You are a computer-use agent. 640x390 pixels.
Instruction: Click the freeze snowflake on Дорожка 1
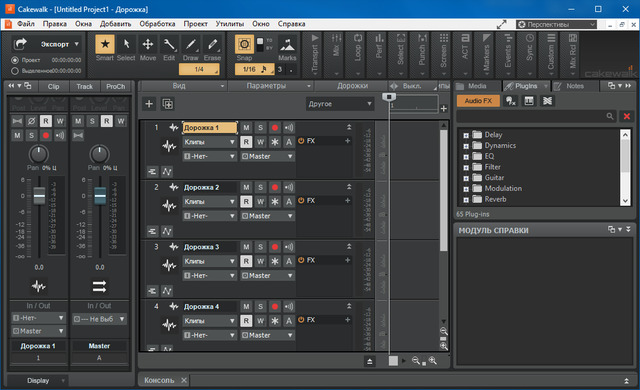pos(275,142)
